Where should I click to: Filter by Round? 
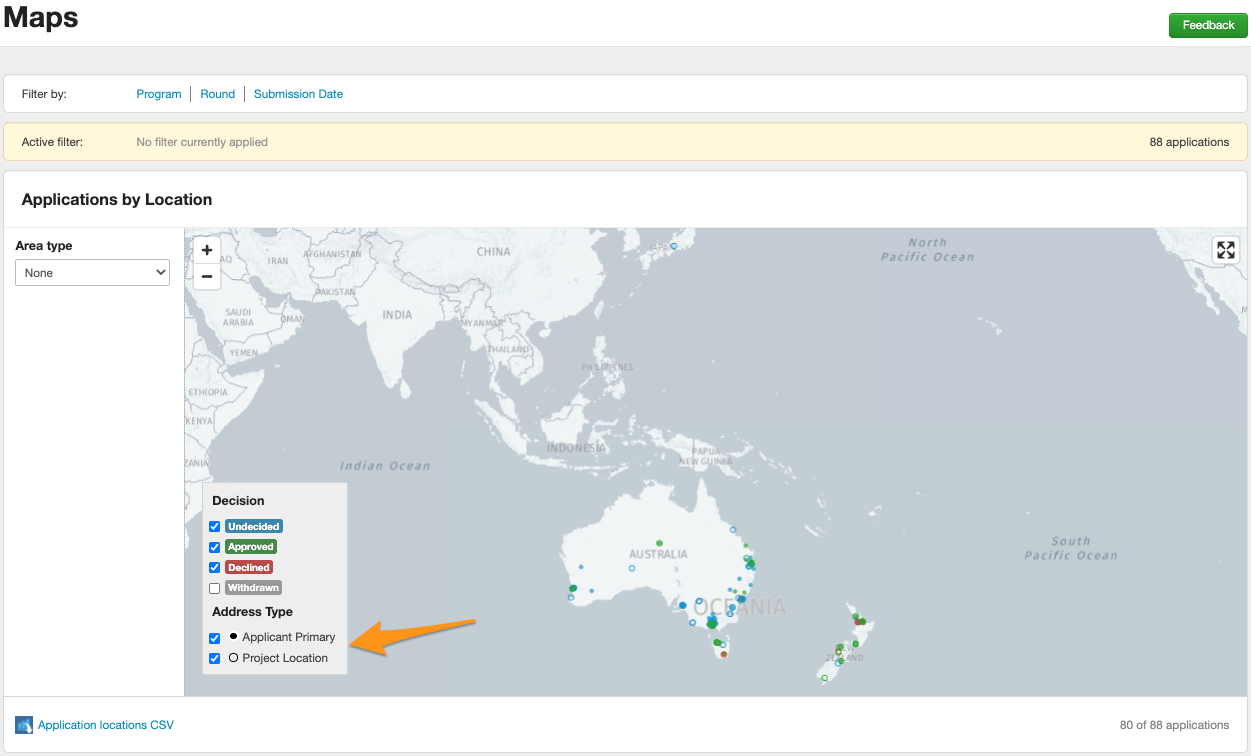(217, 94)
